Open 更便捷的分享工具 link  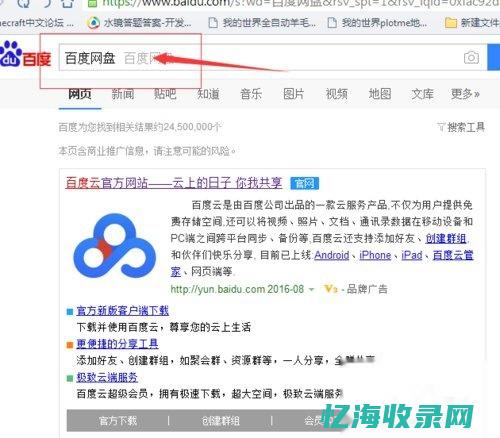(117, 344)
